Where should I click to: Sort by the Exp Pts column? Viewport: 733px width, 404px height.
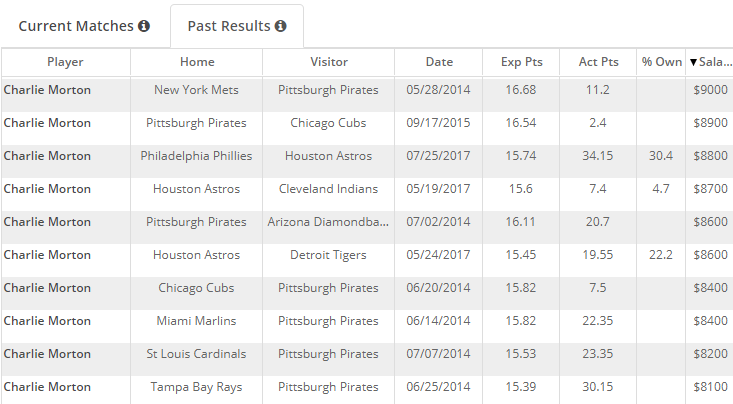[x=521, y=62]
